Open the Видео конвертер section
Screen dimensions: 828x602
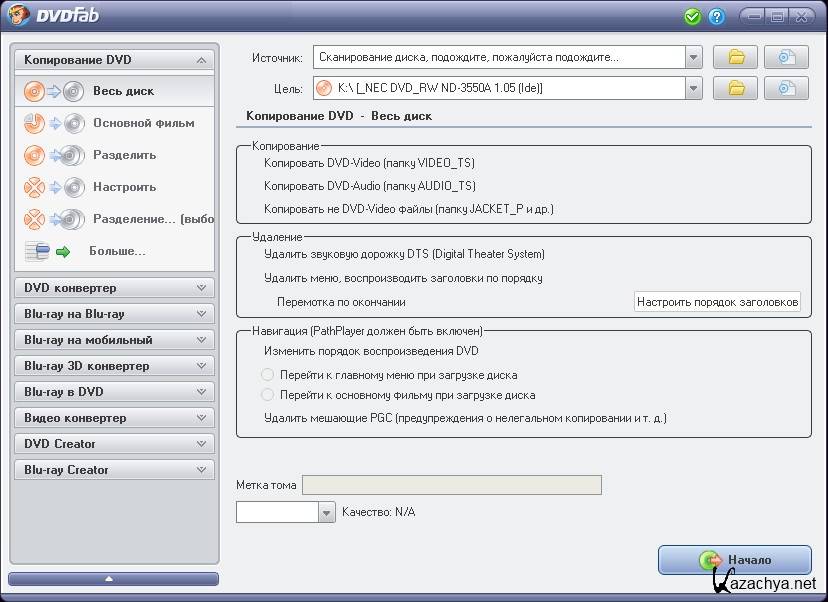pyautogui.click(x=114, y=418)
